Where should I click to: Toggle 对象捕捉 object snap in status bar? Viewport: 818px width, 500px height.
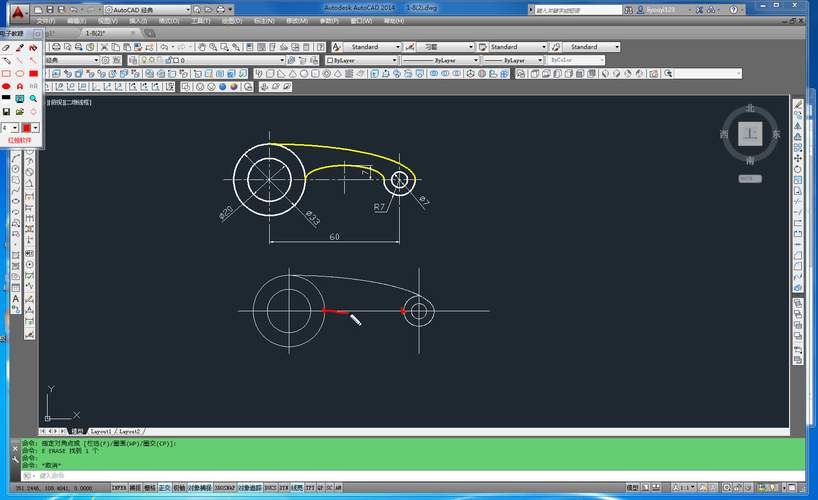click(200, 487)
